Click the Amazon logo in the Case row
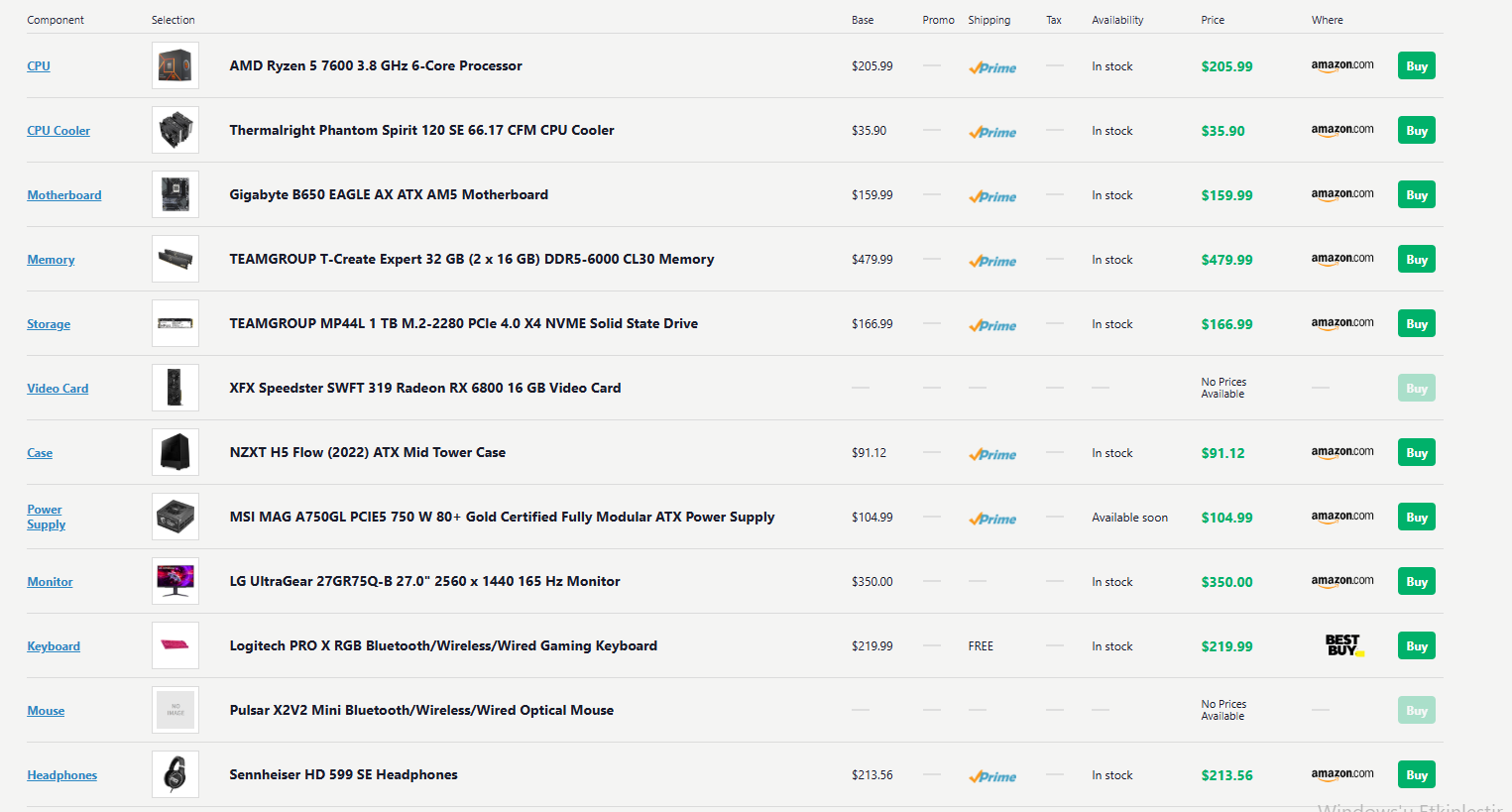The height and width of the screenshot is (812, 1512). 1342,452
